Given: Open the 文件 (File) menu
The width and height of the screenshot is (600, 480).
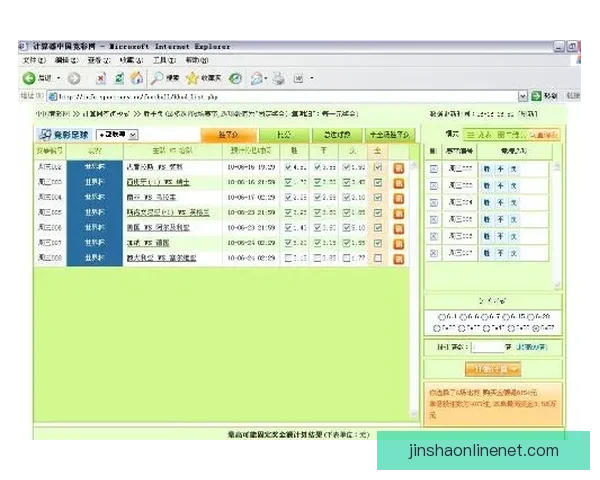Looking at the screenshot, I should [x=34, y=60].
